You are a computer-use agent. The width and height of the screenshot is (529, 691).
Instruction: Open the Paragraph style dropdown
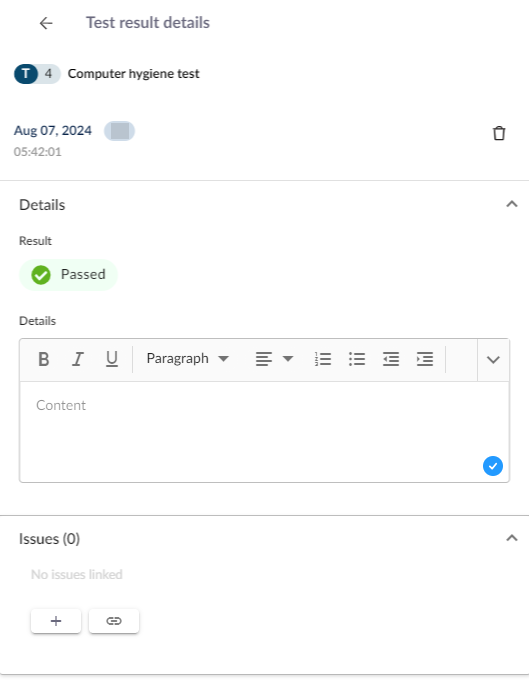(188, 359)
